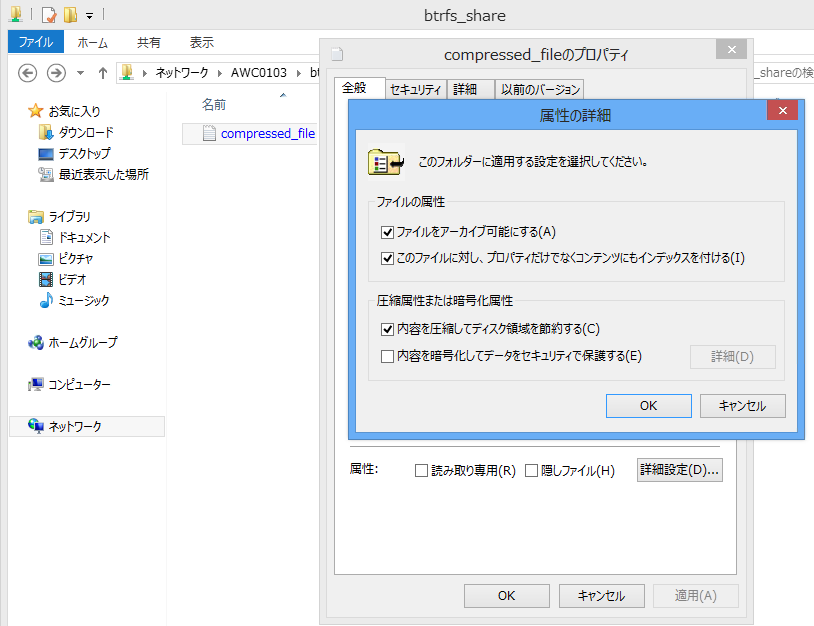
Task: Select the compressed_file item in file list
Action: click(x=267, y=133)
